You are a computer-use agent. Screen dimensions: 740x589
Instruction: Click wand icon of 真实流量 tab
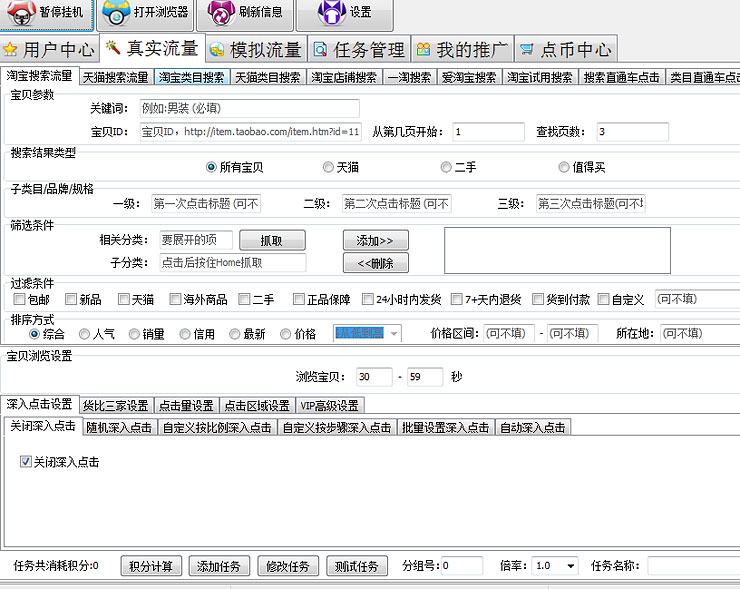click(x=112, y=47)
